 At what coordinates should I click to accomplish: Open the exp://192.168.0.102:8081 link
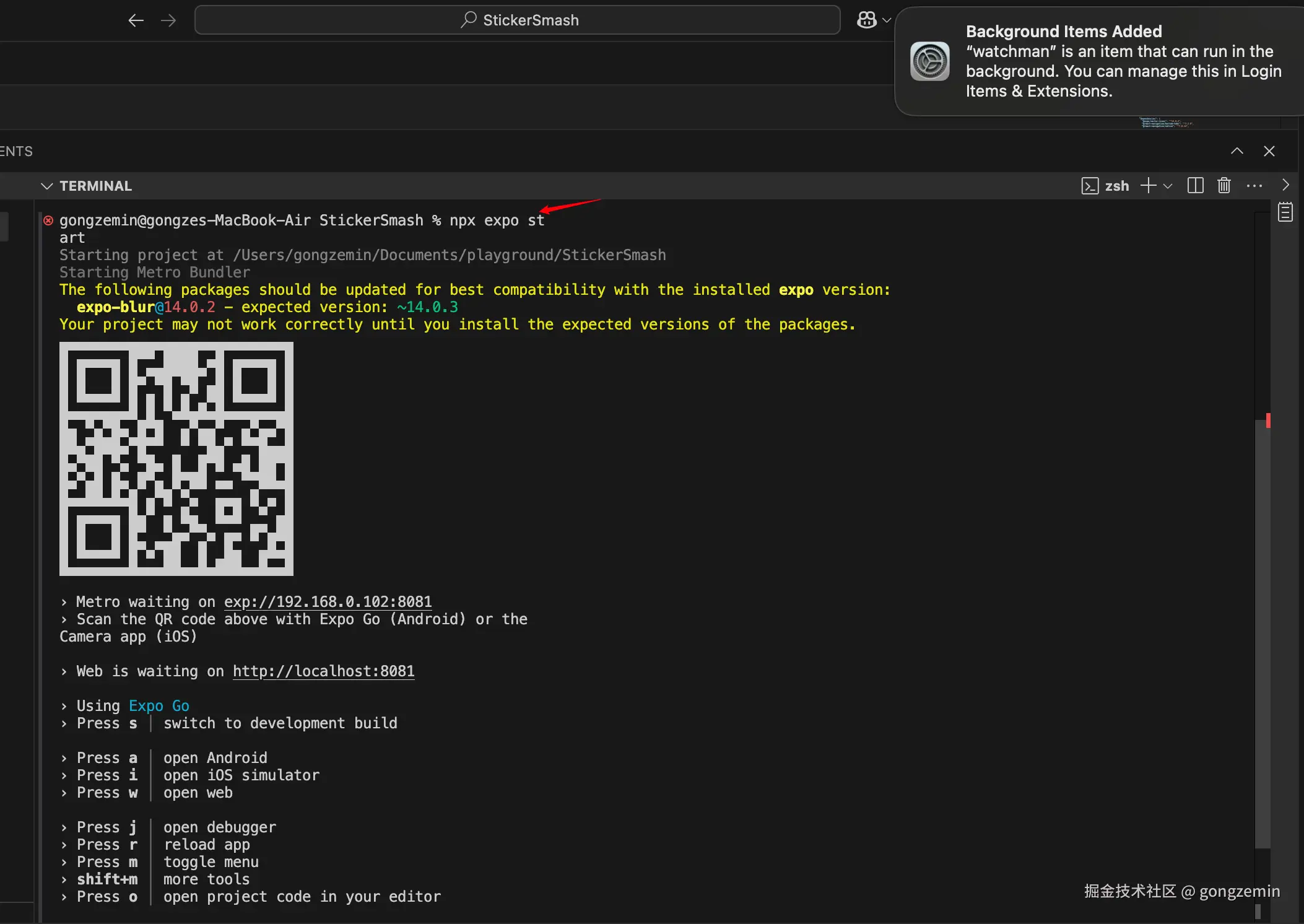coord(328,602)
